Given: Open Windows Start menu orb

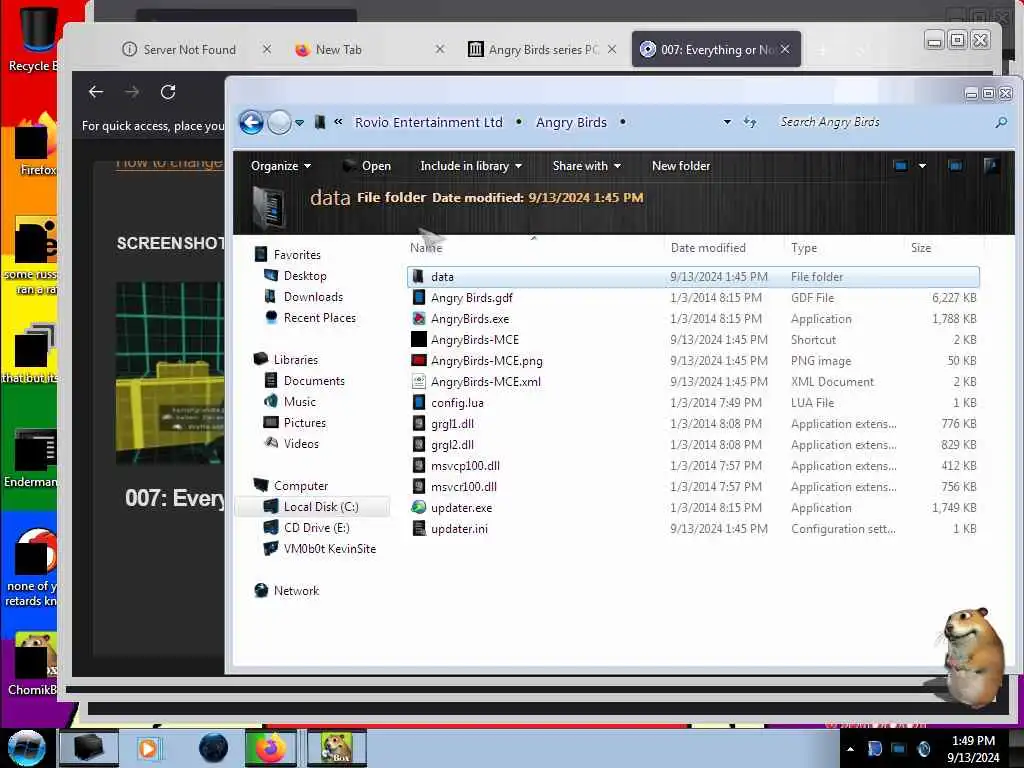Looking at the screenshot, I should click(27, 748).
